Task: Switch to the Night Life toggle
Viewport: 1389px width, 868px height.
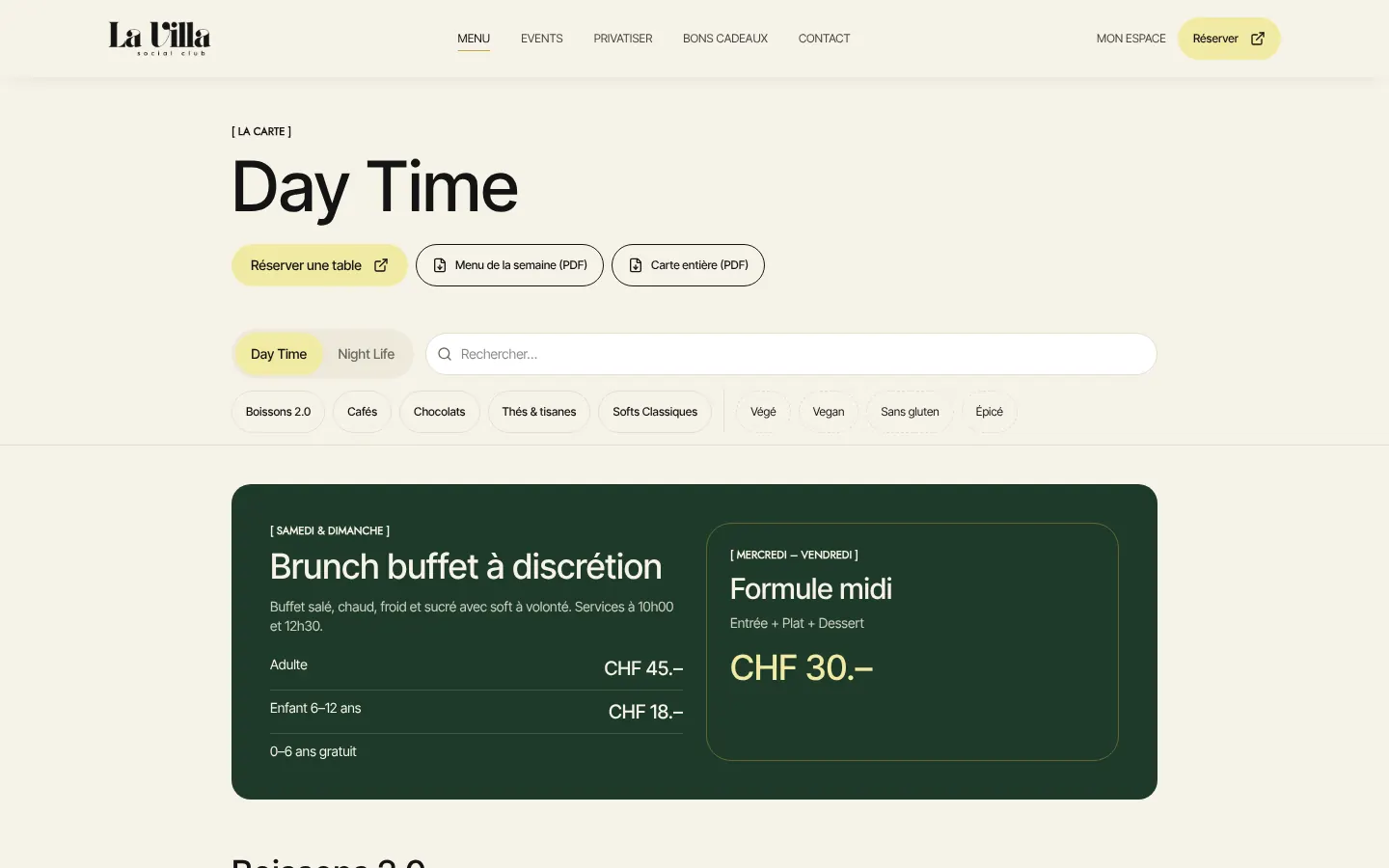Action: pyautogui.click(x=367, y=354)
